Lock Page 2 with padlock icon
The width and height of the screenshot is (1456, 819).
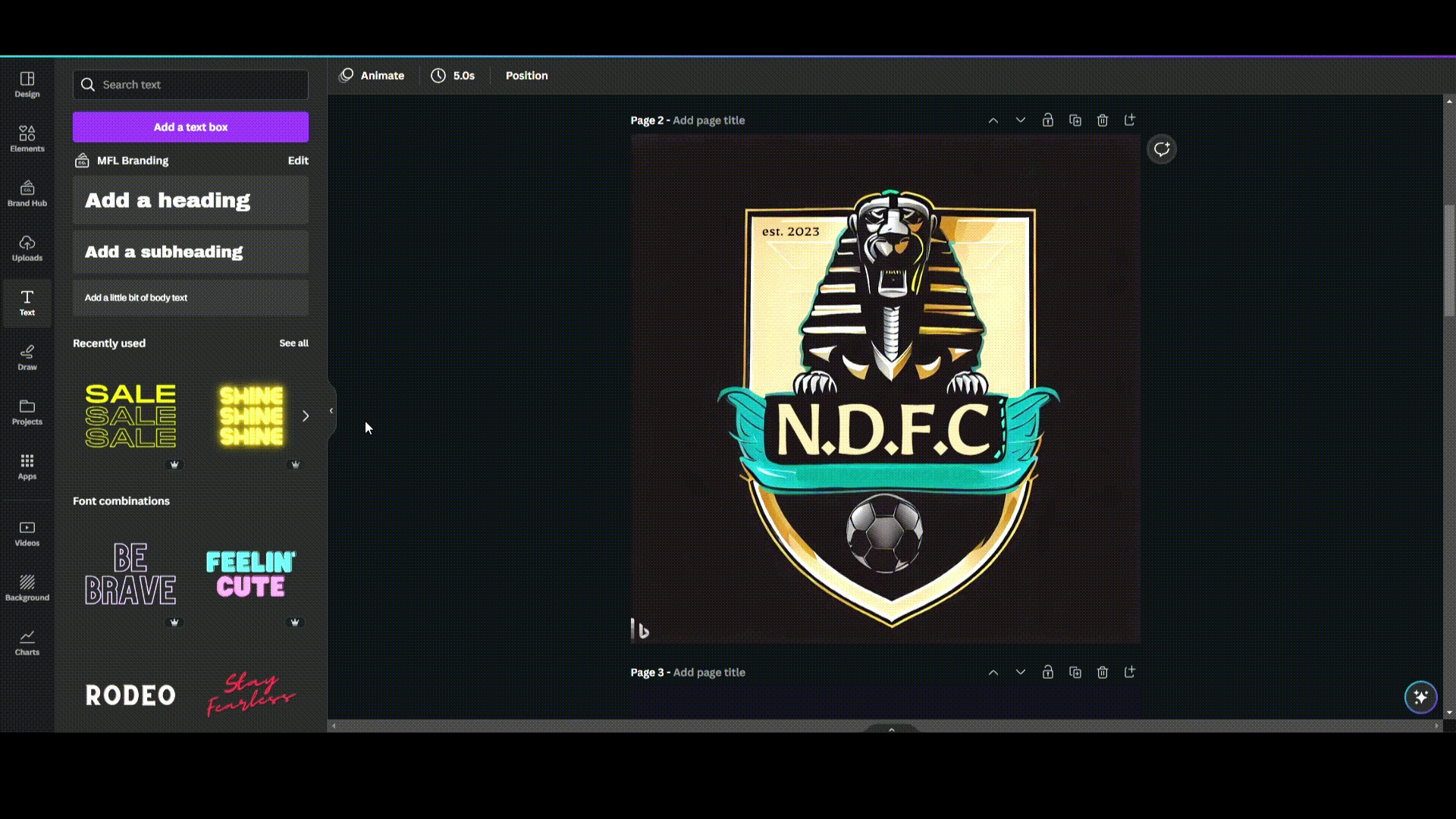click(x=1048, y=121)
